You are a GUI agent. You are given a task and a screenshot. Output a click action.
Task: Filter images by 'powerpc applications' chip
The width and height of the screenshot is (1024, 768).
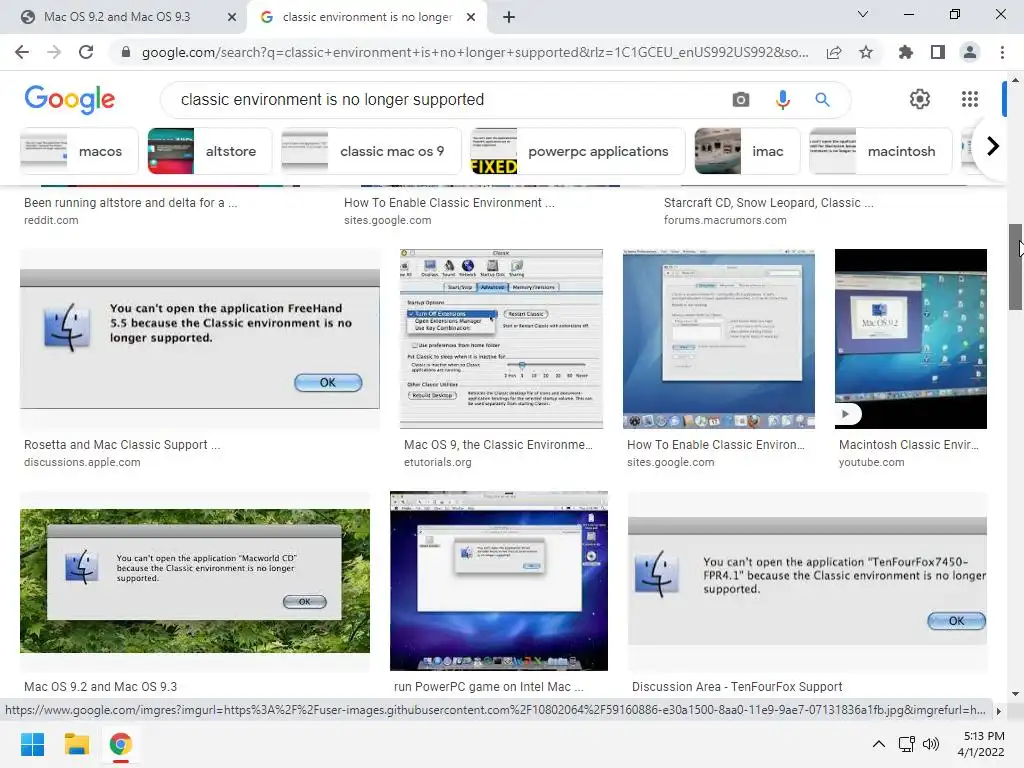coord(577,151)
